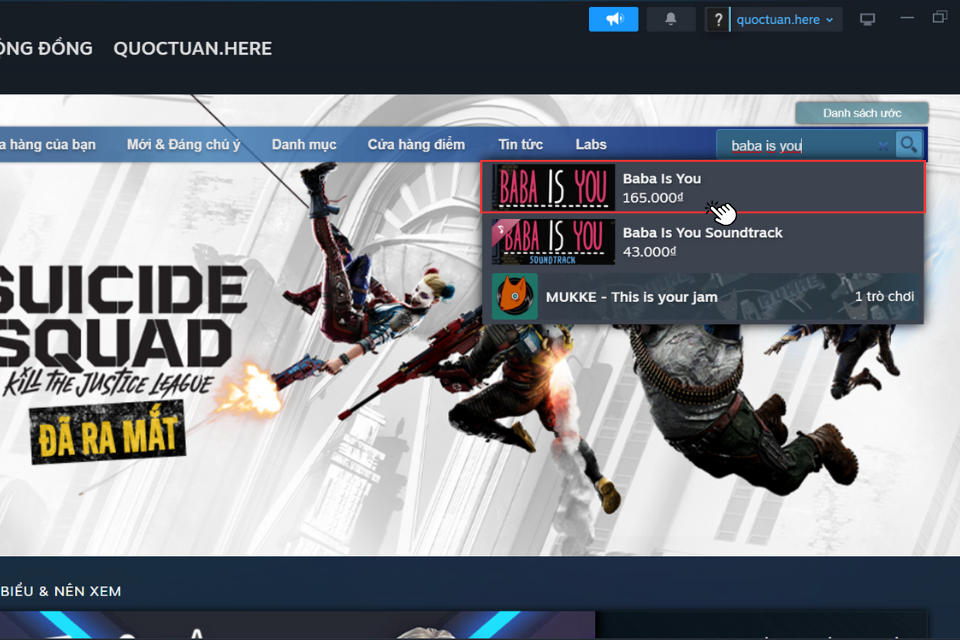
Task: Select MUKKE - This is your jam result
Action: pyautogui.click(x=703, y=297)
